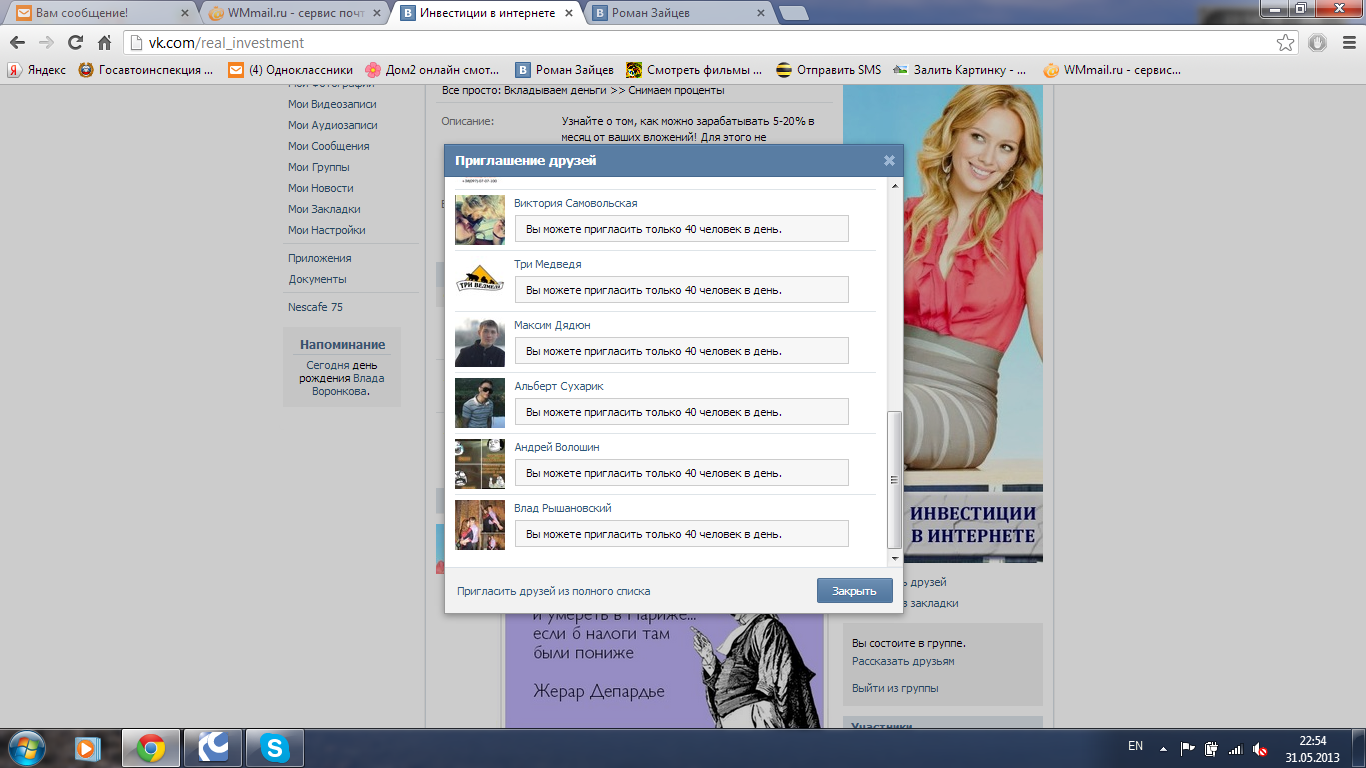Viewport: 1366px width, 768px height.
Task: Open Мои Закладки in sidebar
Action: pos(324,209)
